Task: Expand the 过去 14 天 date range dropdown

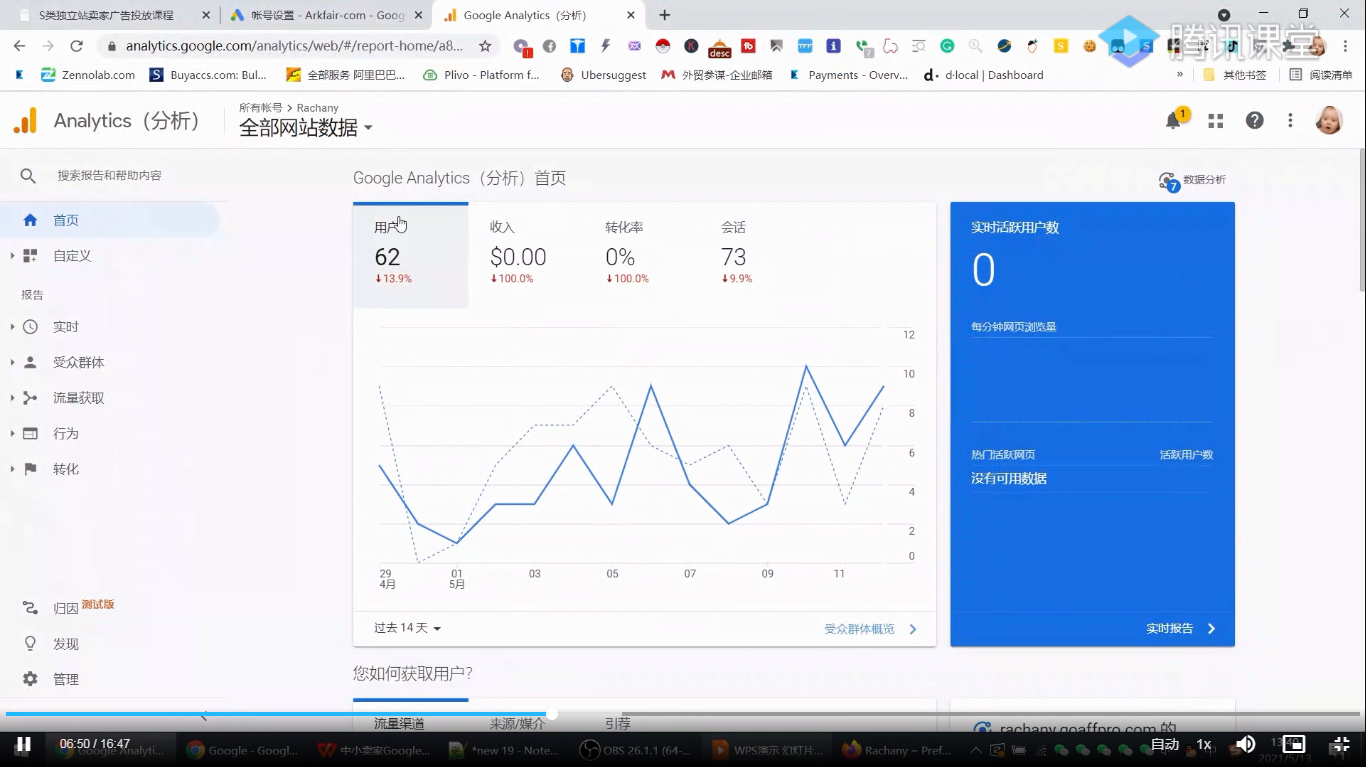Action: tap(406, 628)
